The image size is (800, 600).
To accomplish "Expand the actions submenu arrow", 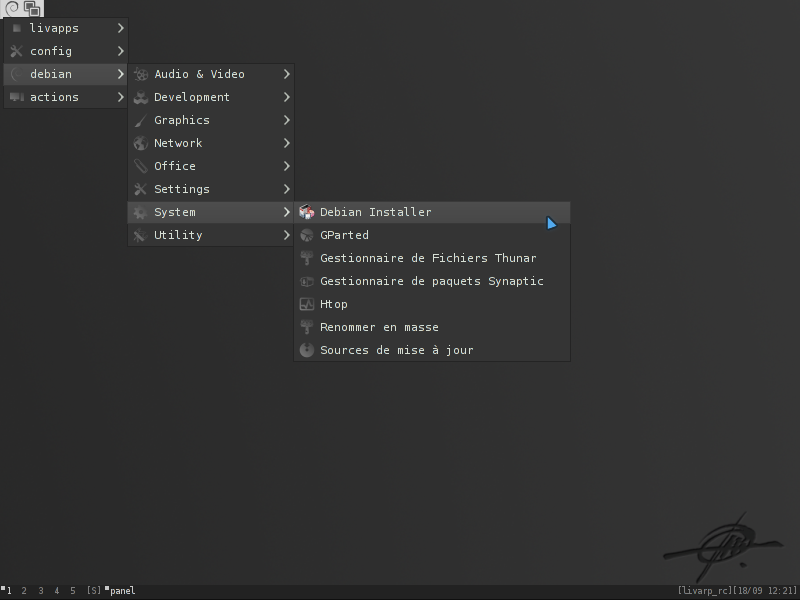I will click(x=120, y=97).
